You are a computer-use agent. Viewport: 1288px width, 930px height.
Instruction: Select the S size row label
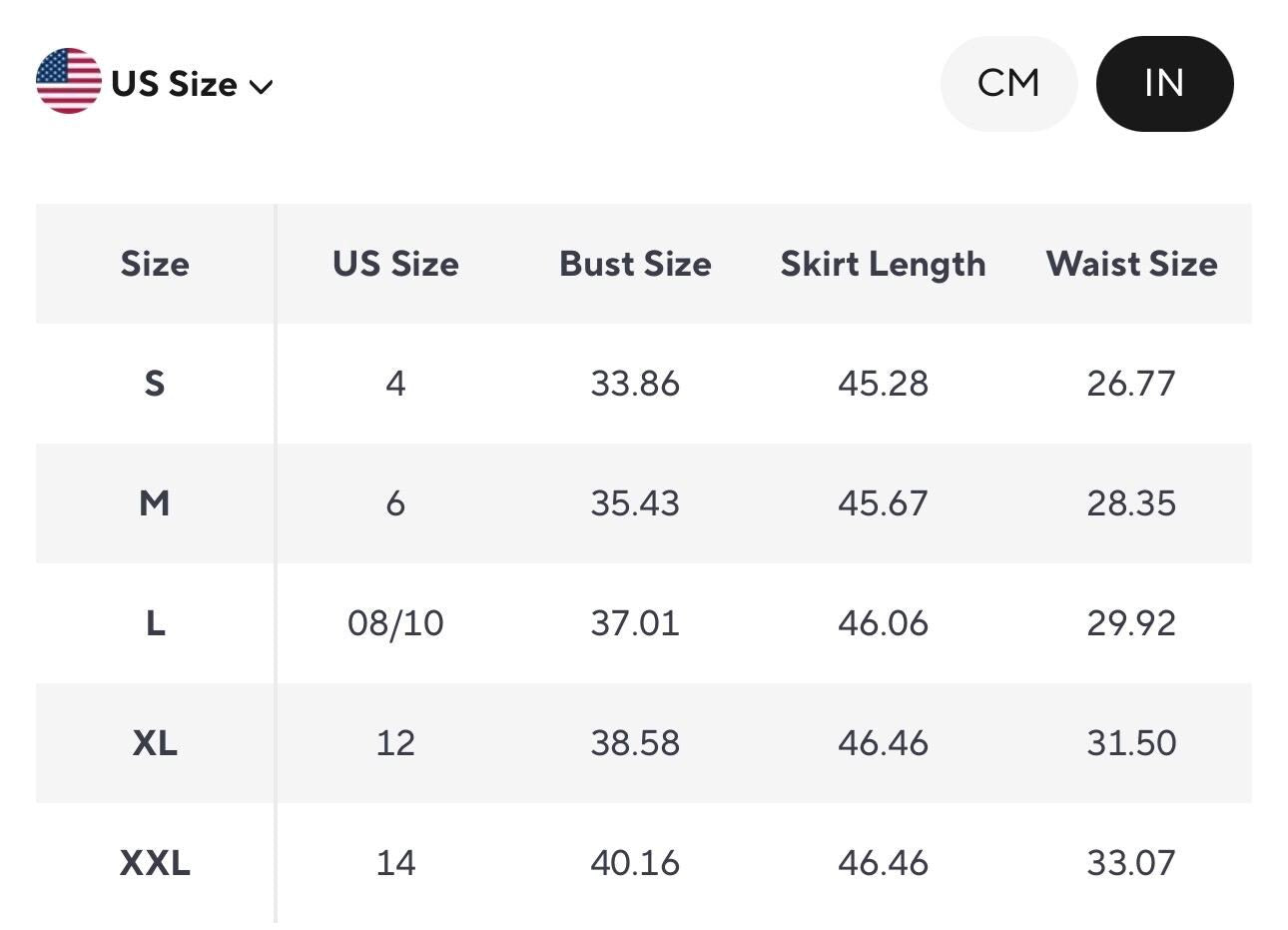click(155, 384)
